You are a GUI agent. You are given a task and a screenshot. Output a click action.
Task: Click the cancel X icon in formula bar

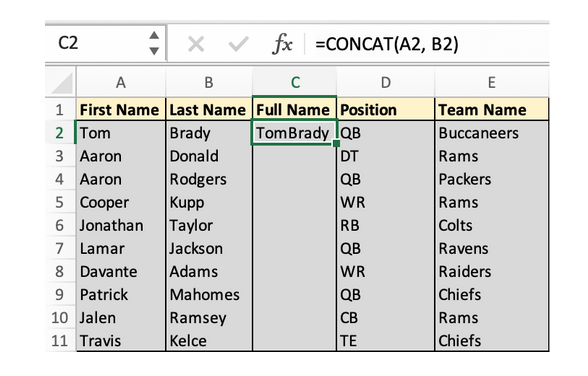[x=196, y=44]
